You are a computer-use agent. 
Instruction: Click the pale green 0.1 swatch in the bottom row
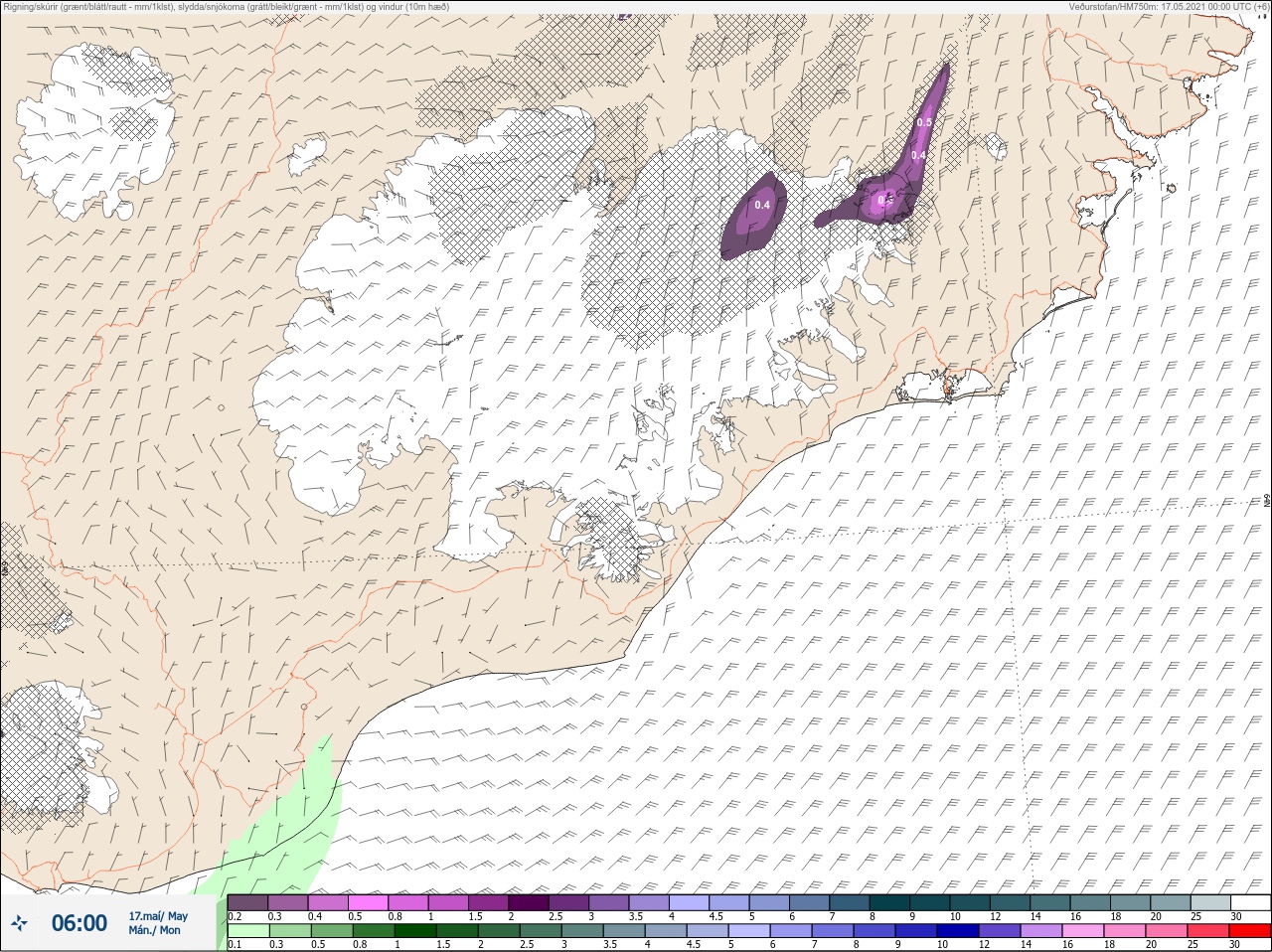(x=247, y=931)
